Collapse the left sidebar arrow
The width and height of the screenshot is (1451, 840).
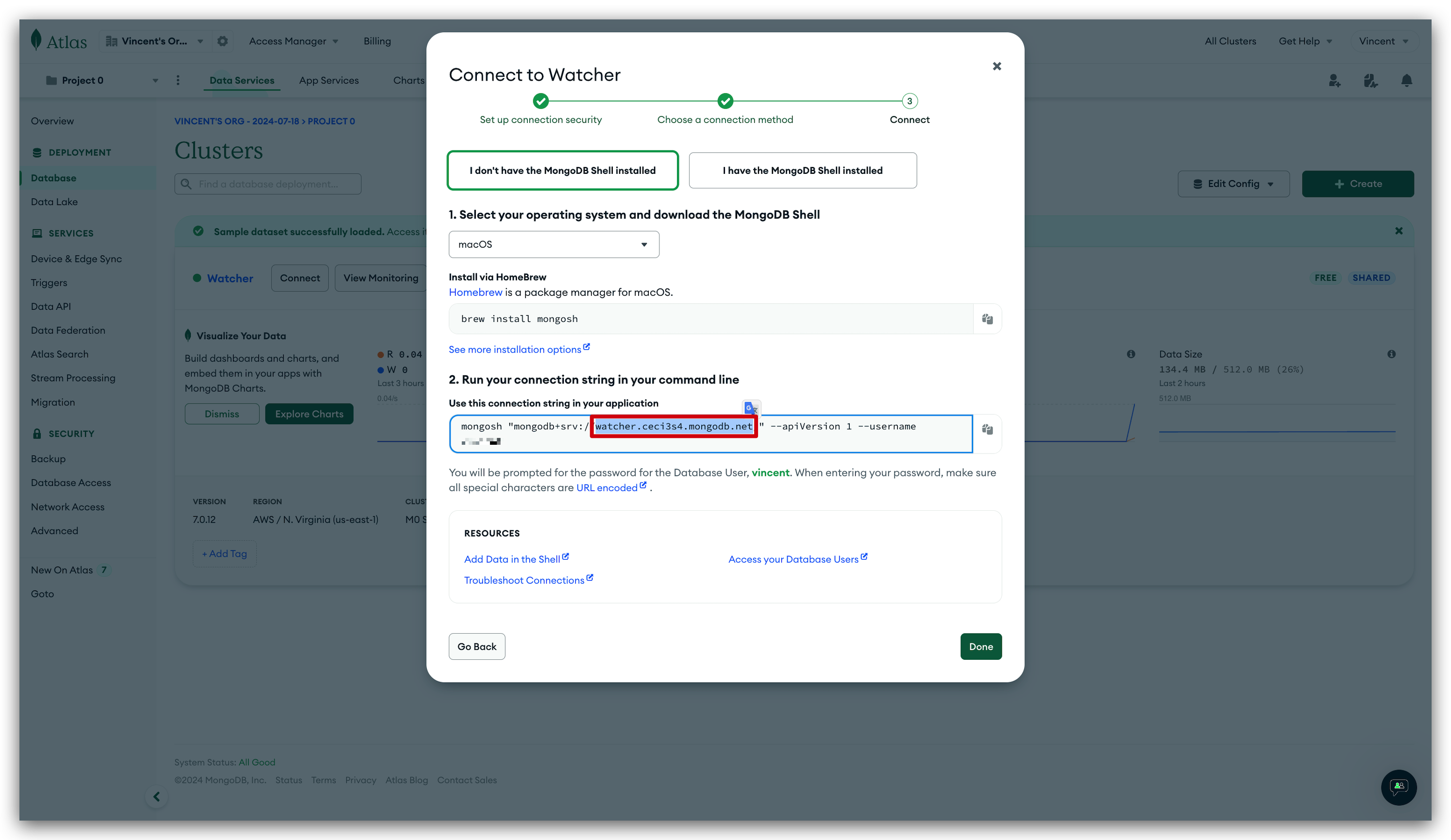157,796
